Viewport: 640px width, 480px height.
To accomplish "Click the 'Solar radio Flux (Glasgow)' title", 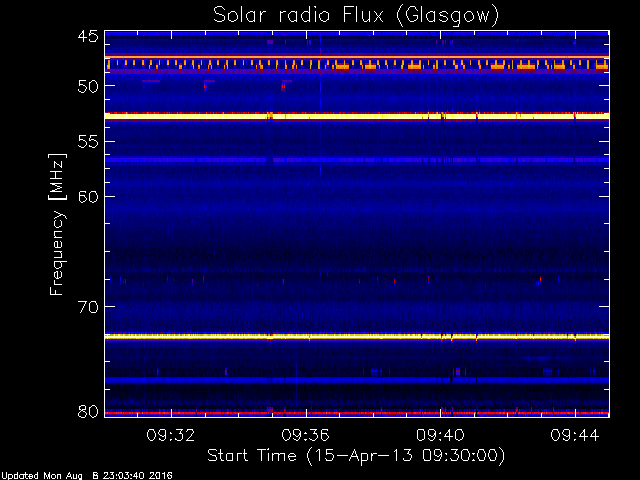I will click(356, 16).
